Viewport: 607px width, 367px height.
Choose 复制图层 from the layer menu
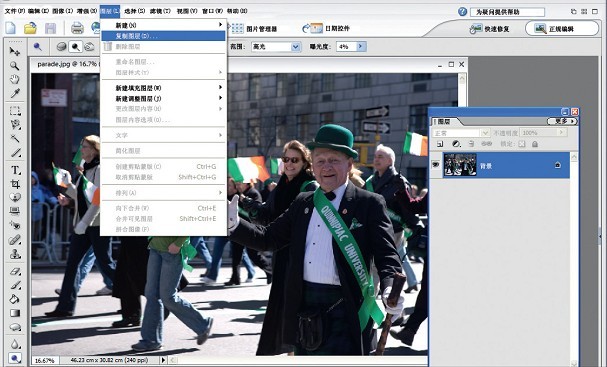point(163,36)
